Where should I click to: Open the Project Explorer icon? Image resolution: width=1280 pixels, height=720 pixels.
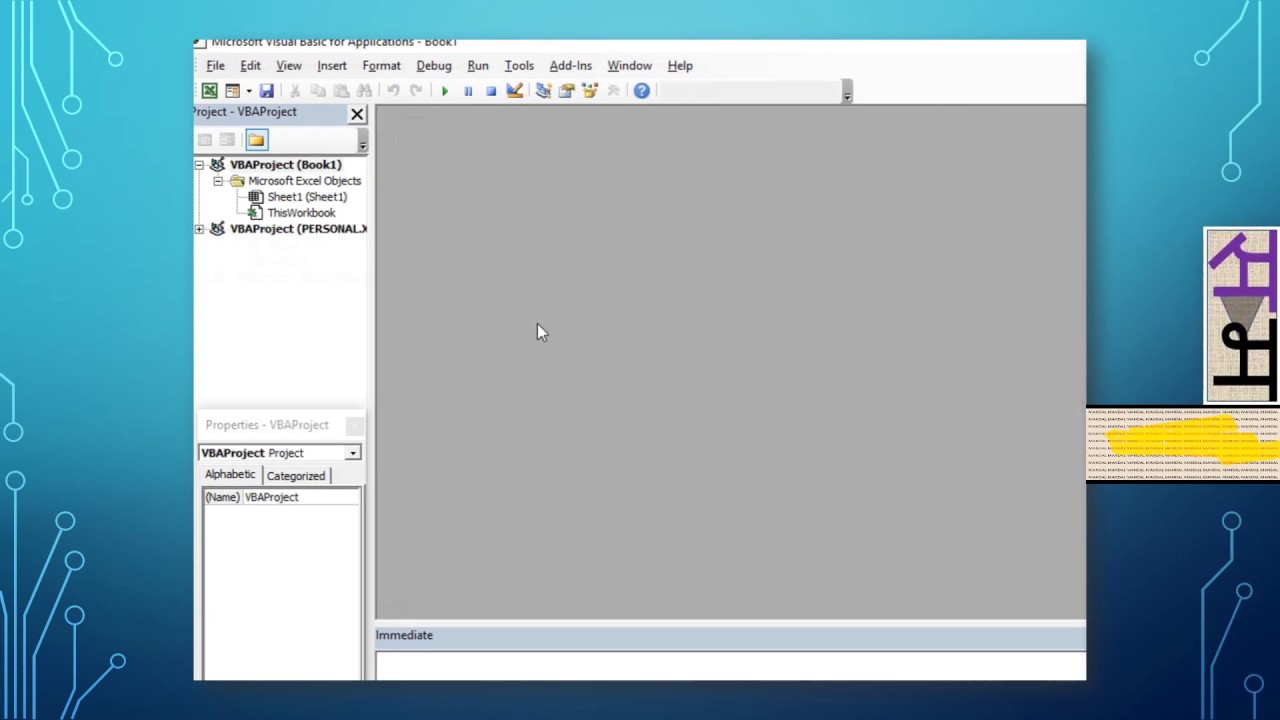543,91
